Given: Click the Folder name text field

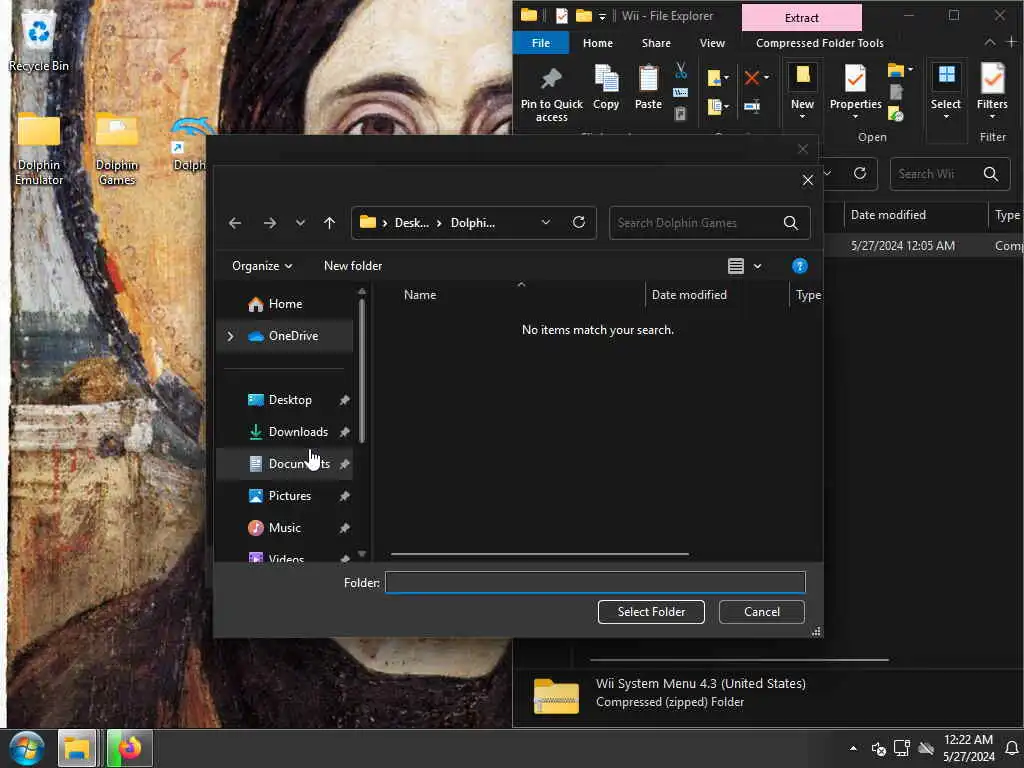Looking at the screenshot, I should click(x=595, y=582).
